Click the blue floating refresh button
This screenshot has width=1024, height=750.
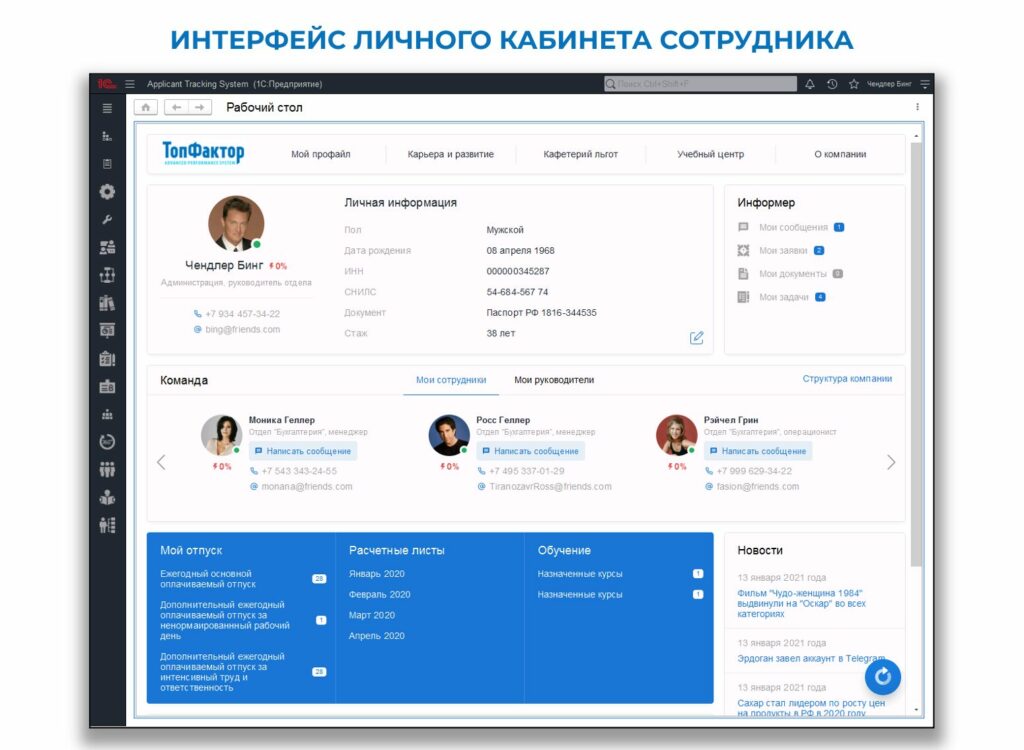[883, 677]
